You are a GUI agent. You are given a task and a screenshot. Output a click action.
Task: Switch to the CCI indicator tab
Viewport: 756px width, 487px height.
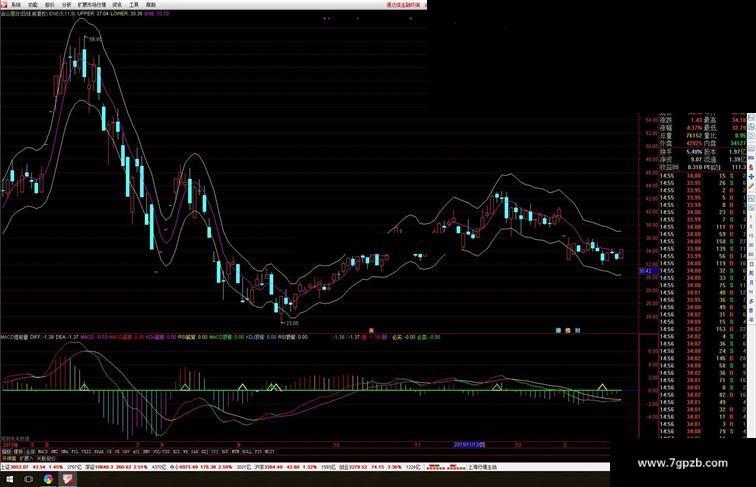coord(215,452)
